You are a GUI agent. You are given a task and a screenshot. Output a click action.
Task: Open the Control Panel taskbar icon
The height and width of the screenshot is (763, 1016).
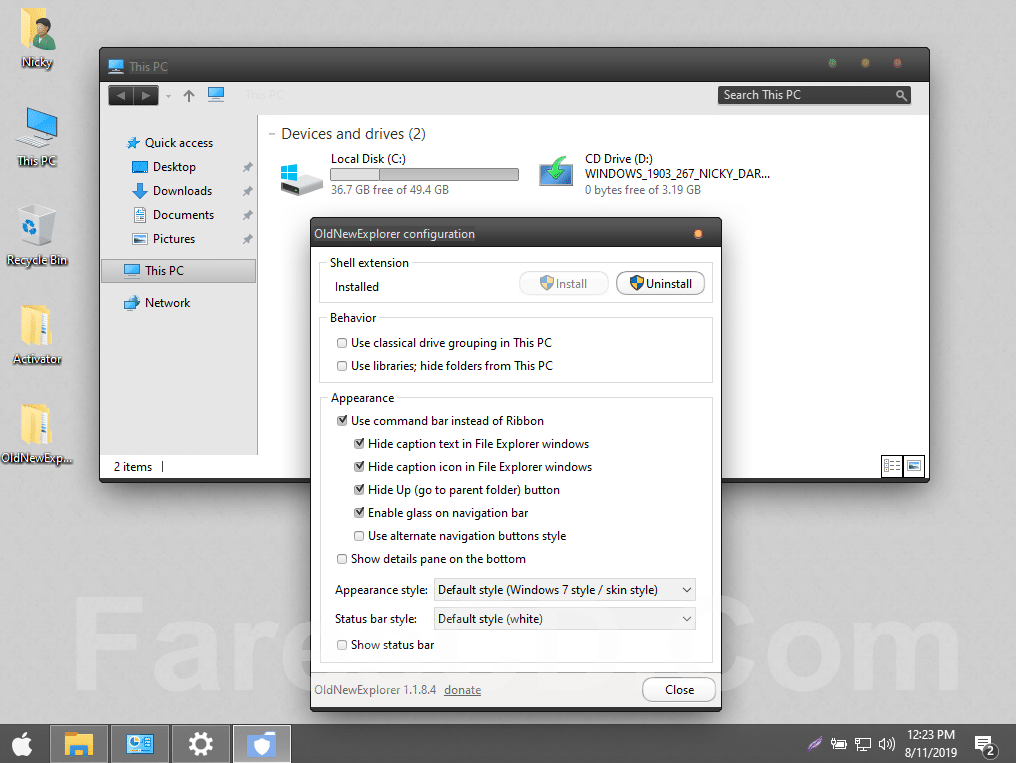139,744
